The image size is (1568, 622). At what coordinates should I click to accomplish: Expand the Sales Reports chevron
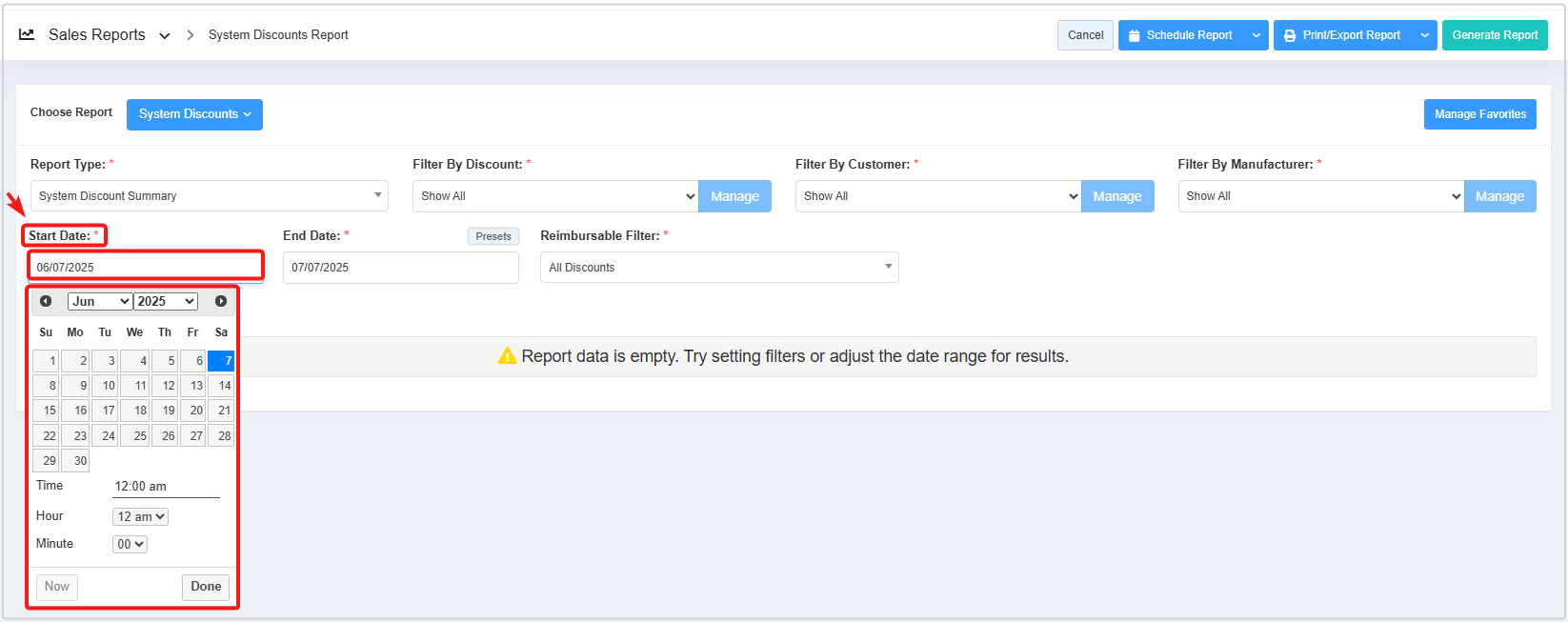tap(165, 35)
